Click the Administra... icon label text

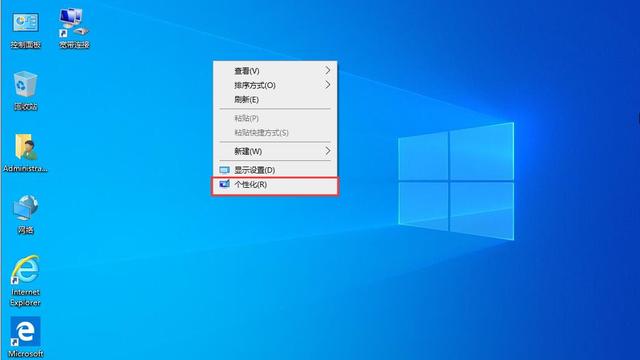point(25,169)
